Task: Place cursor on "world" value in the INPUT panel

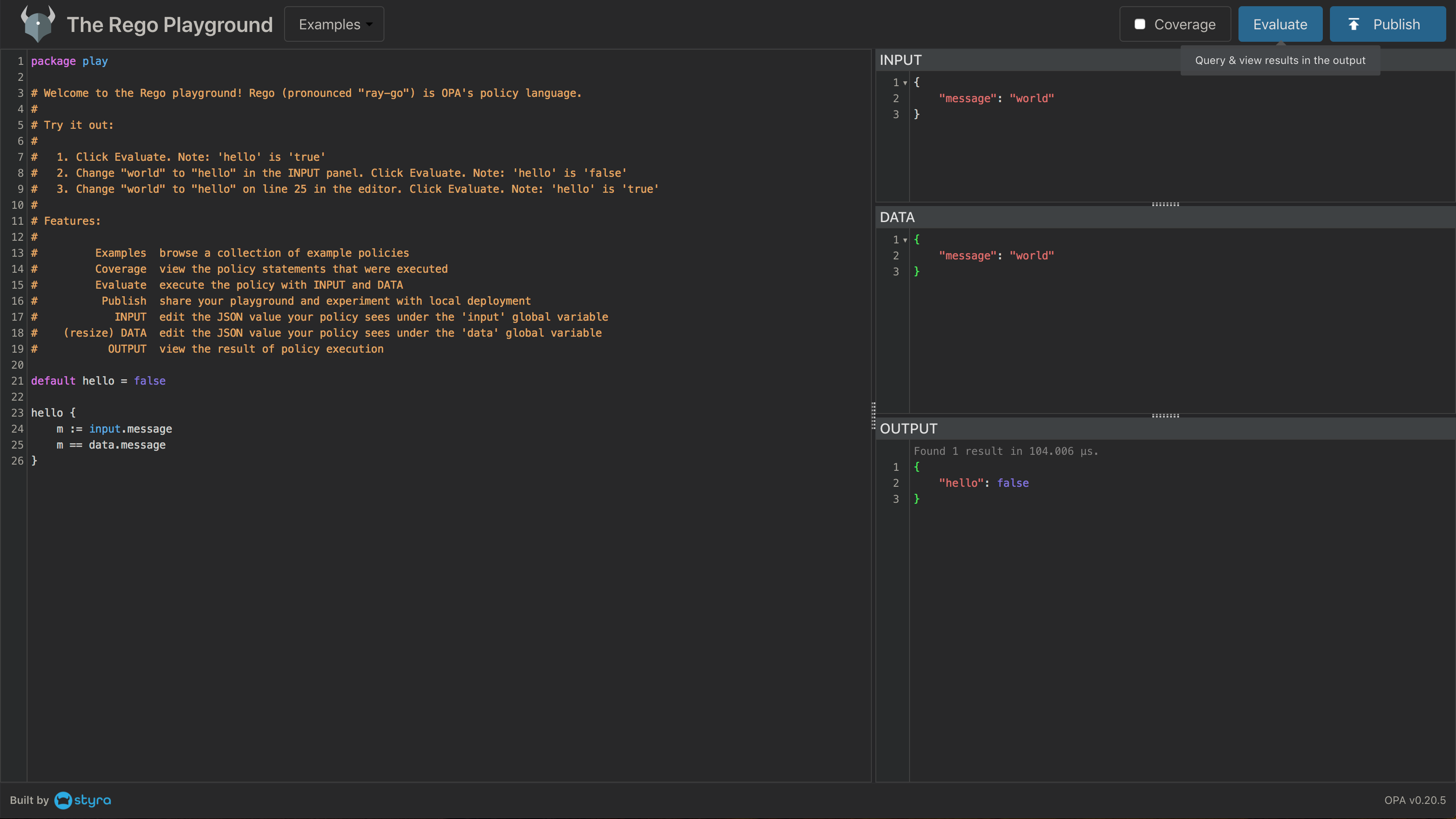Action: (x=1032, y=99)
